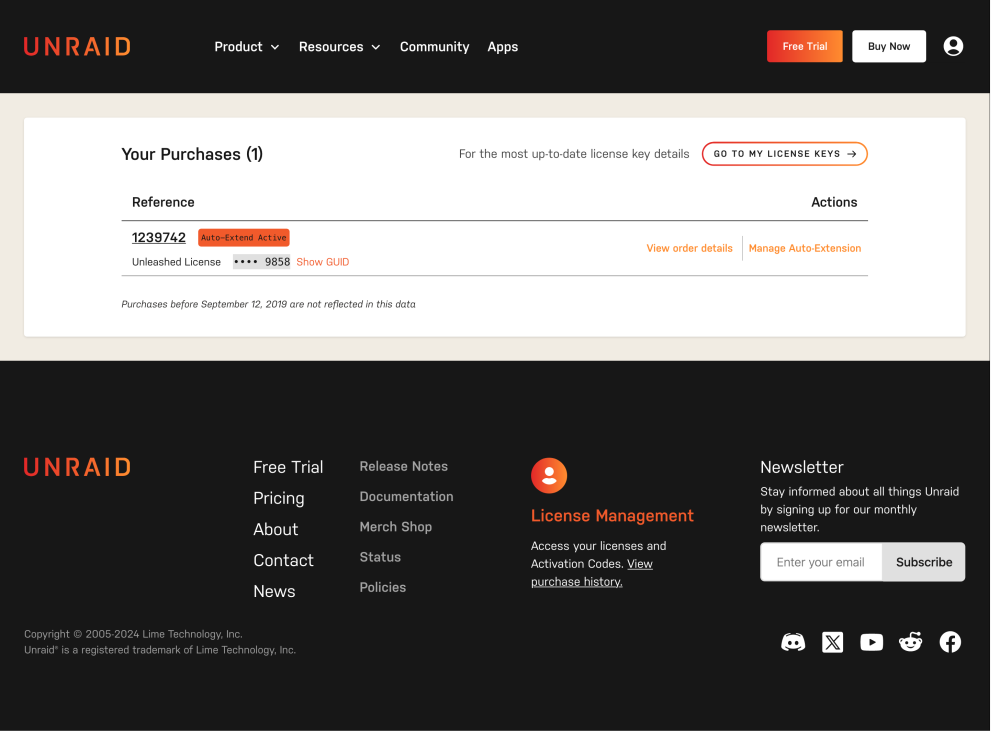Open Merch Shop footer link
This screenshot has width=1000, height=738.
[x=395, y=527]
